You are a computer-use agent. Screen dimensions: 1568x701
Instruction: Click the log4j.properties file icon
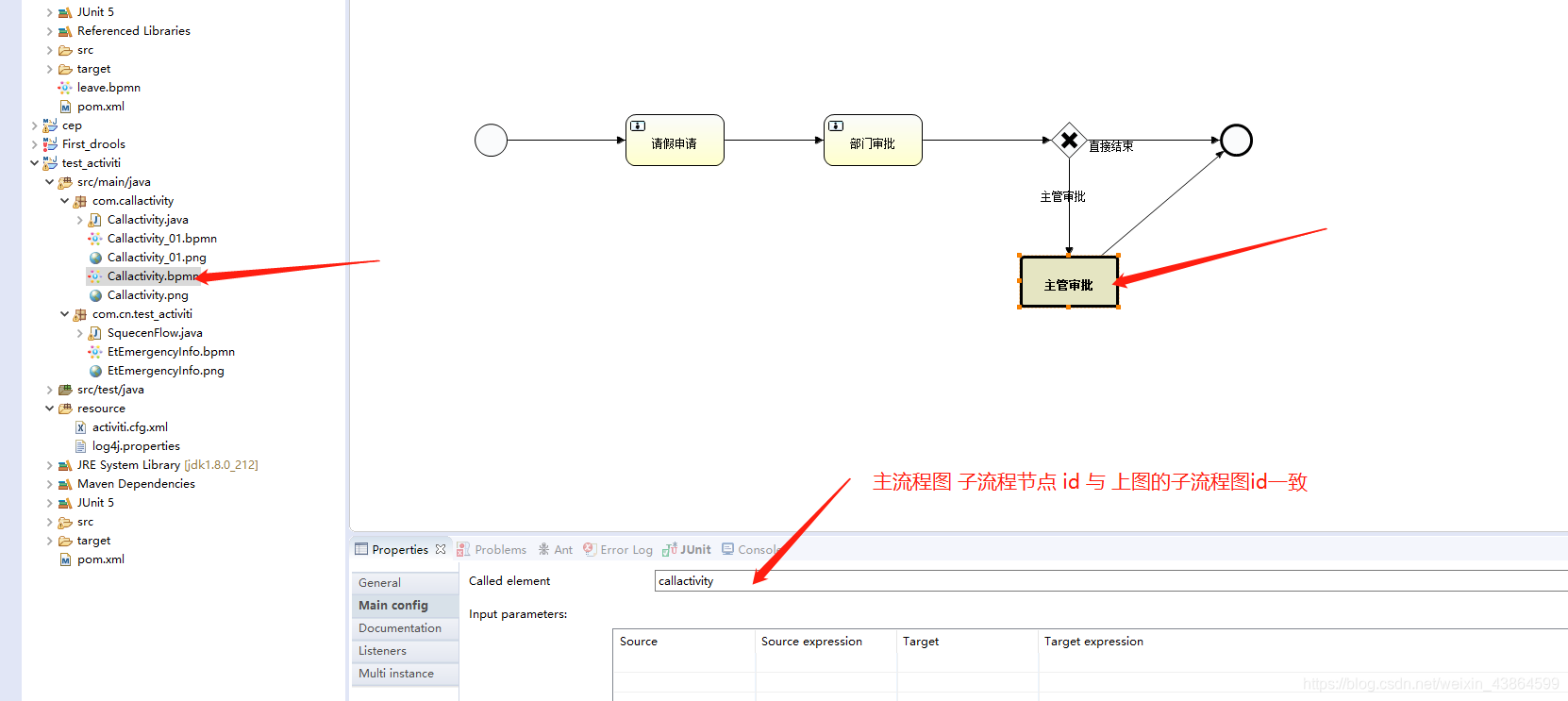(80, 446)
